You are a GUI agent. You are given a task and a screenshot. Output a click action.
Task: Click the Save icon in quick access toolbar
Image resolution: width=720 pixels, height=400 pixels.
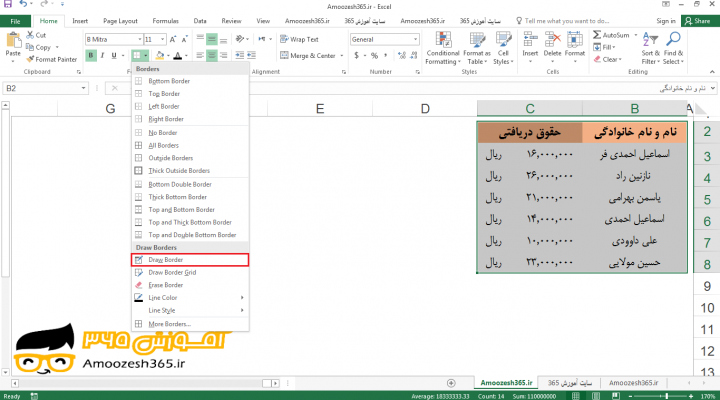point(8,4)
